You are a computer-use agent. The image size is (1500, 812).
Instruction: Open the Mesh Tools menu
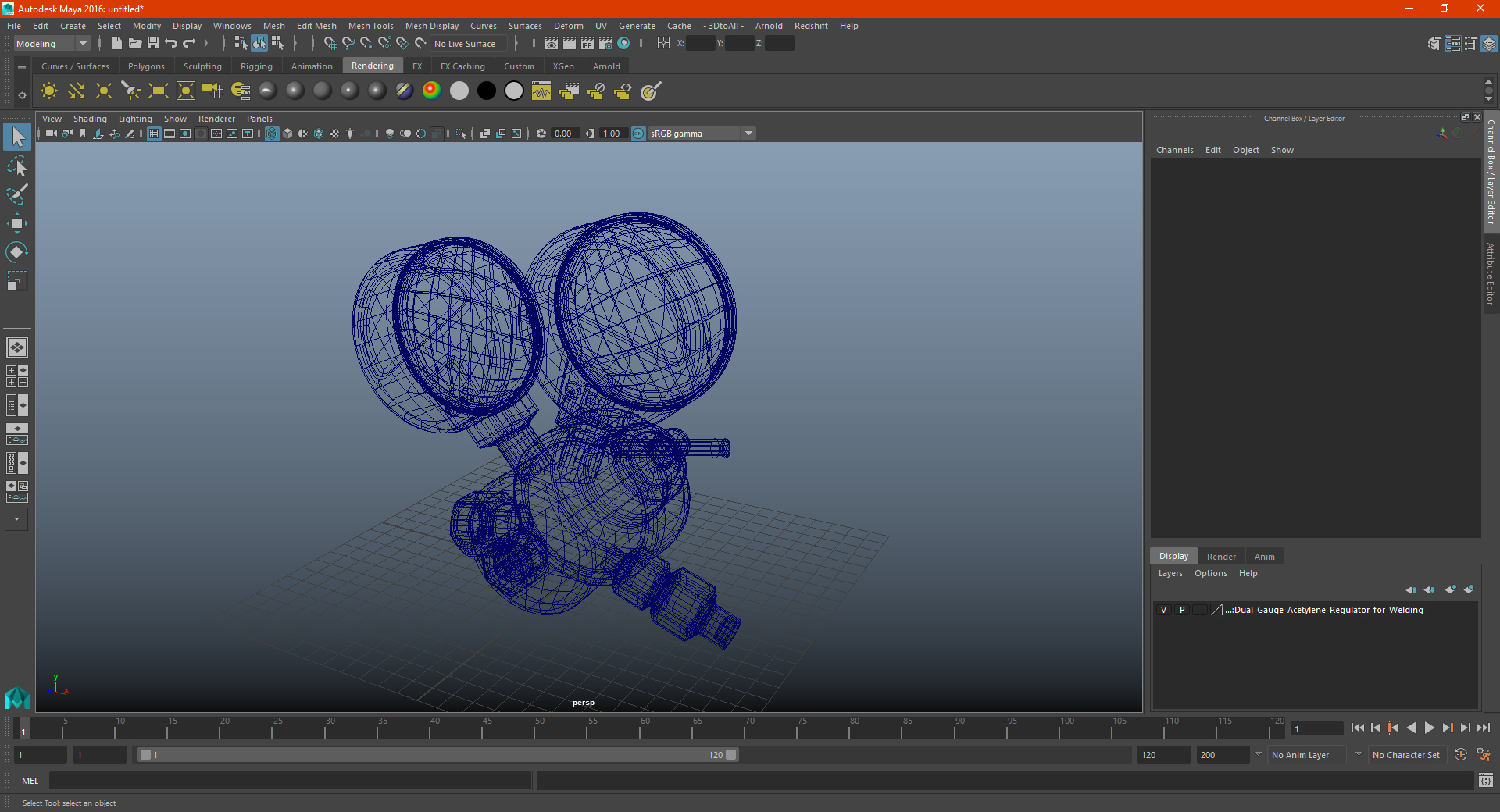coord(370,26)
